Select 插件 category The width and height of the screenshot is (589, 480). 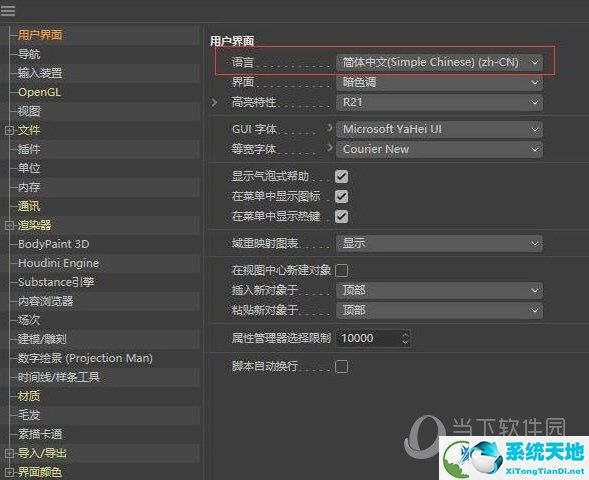tap(29, 149)
